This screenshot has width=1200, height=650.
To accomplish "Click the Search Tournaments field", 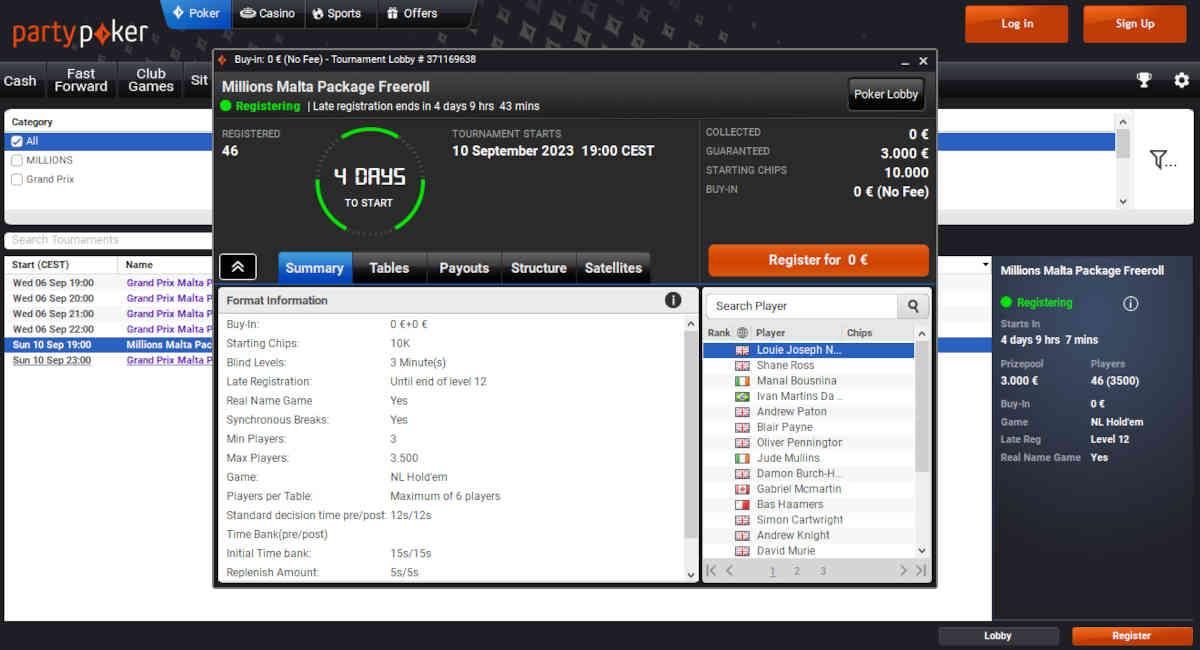I will pos(110,240).
